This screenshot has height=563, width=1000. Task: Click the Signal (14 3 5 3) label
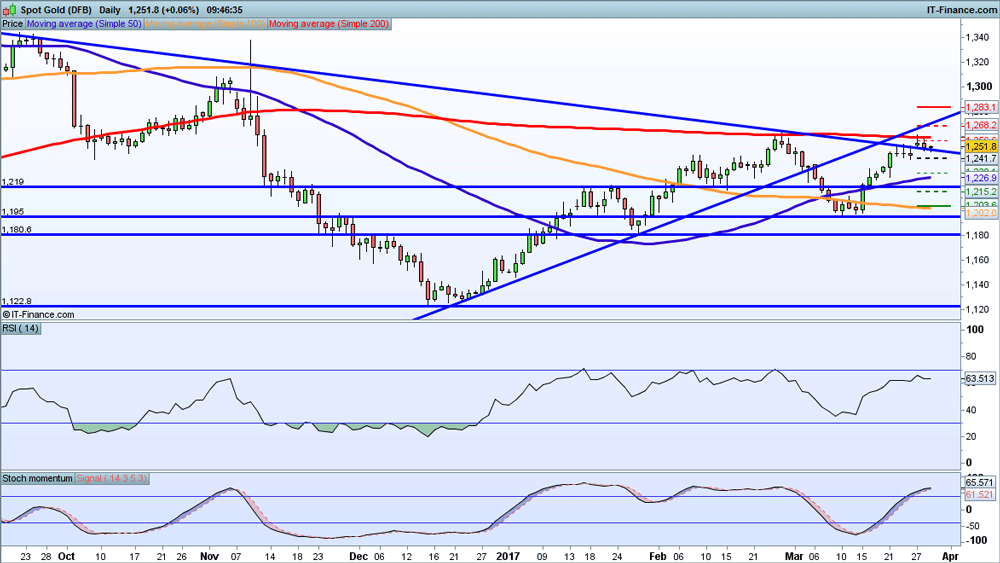(x=112, y=478)
